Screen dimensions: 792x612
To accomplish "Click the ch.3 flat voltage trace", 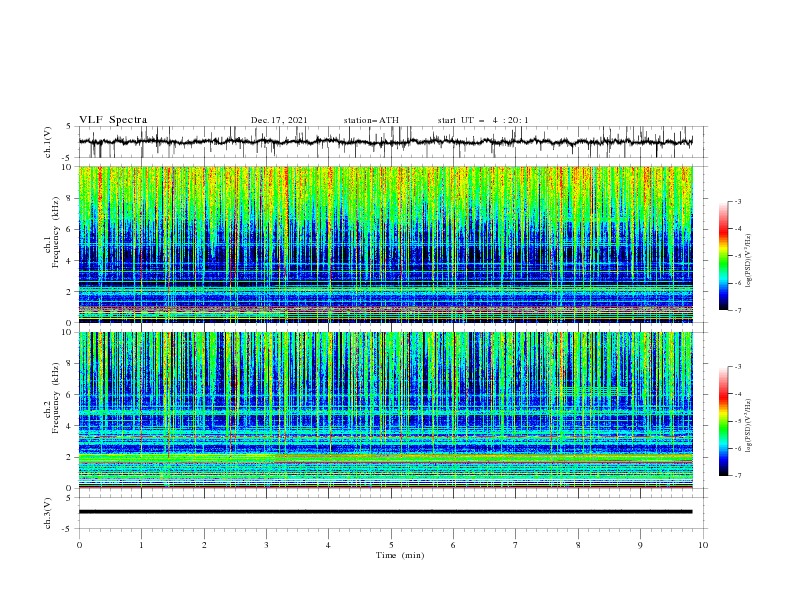I will pyautogui.click(x=385, y=512).
